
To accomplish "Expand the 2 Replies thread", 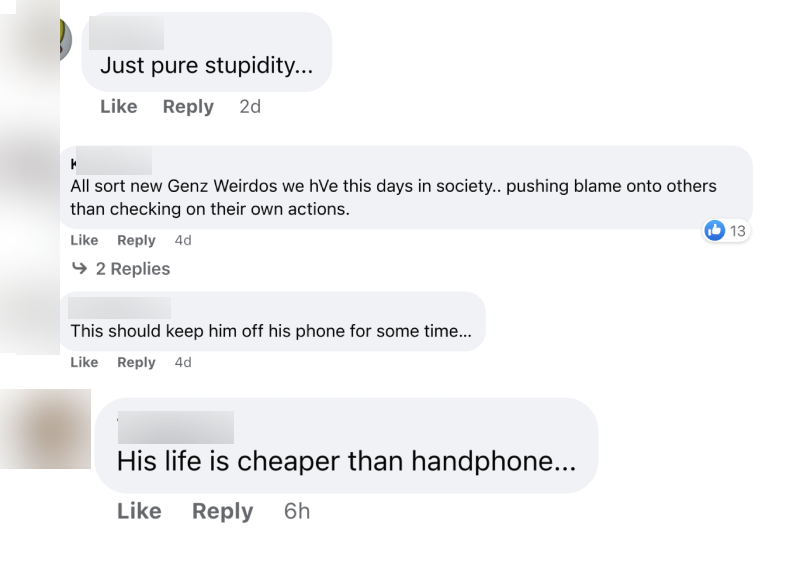I will [133, 268].
